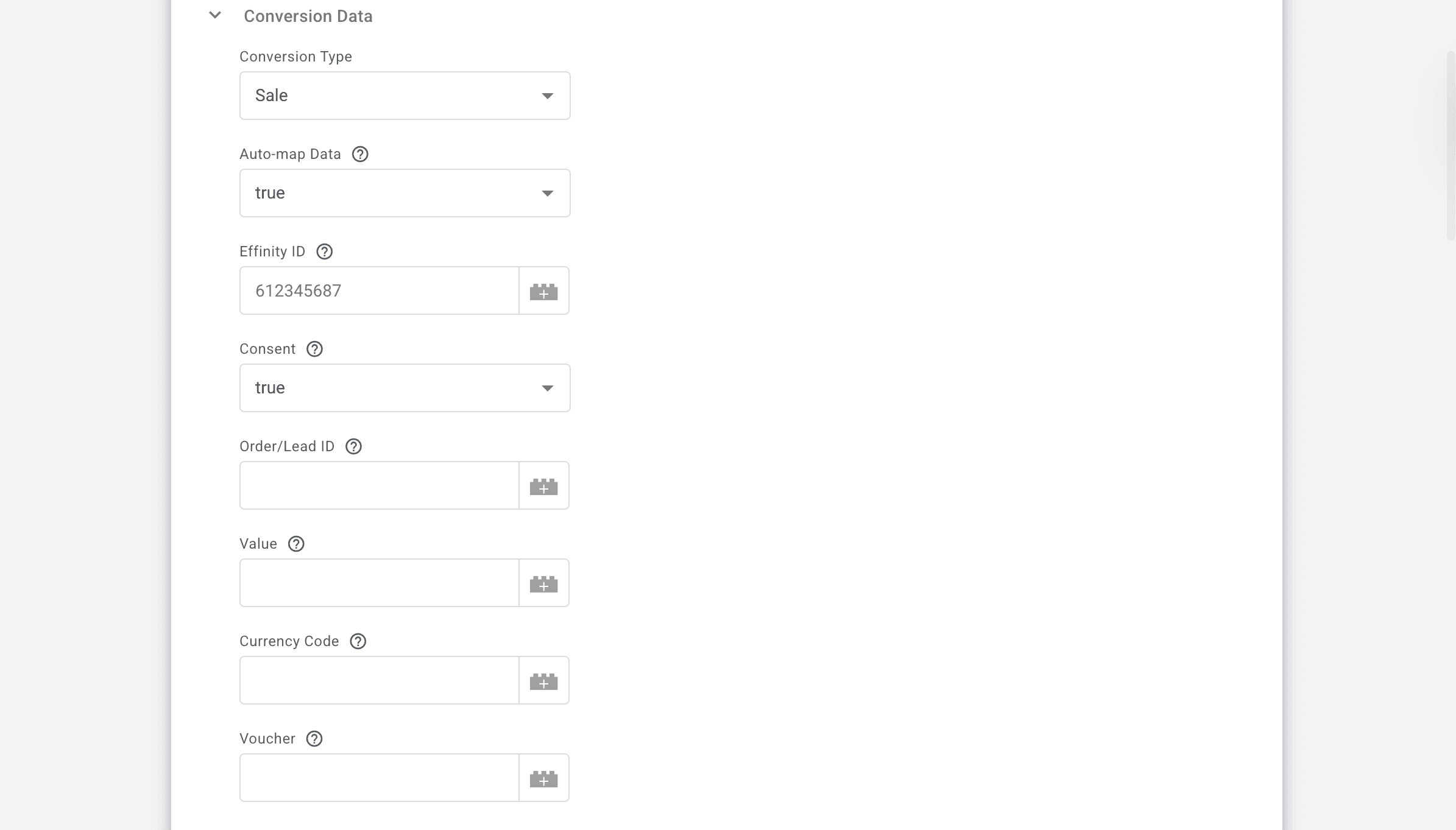
Task: Show help for Auto-map Data
Action: click(361, 154)
